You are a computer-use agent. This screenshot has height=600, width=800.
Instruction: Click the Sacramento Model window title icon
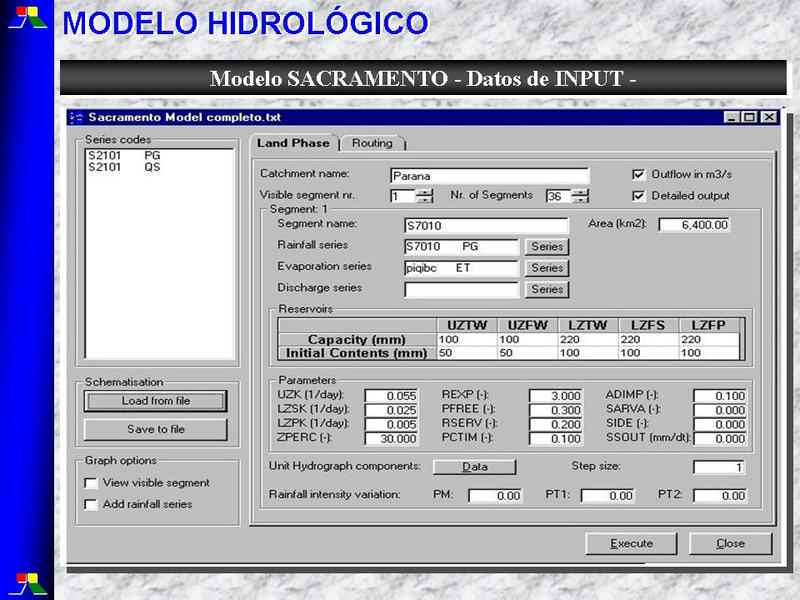pos(77,117)
